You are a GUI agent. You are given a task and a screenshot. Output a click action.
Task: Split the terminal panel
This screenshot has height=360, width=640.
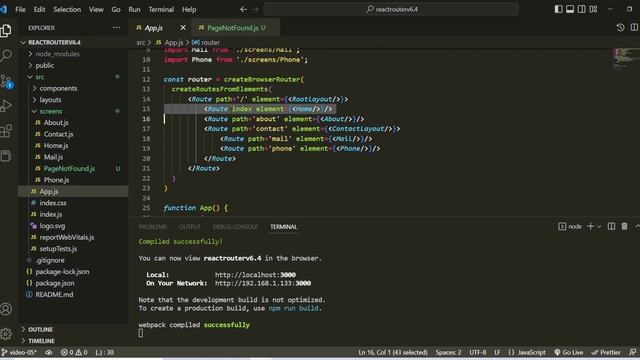(611, 226)
